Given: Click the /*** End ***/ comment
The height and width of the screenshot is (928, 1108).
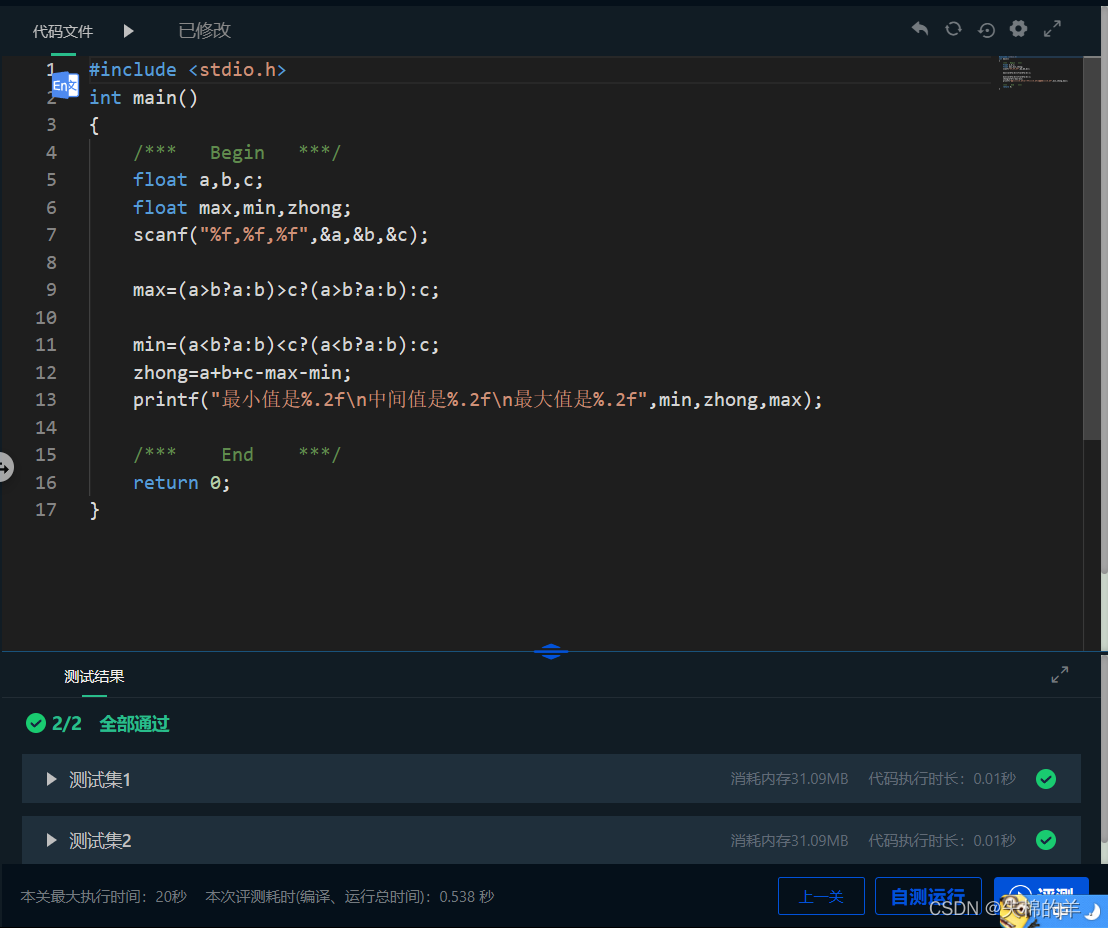Looking at the screenshot, I should [x=237, y=454].
